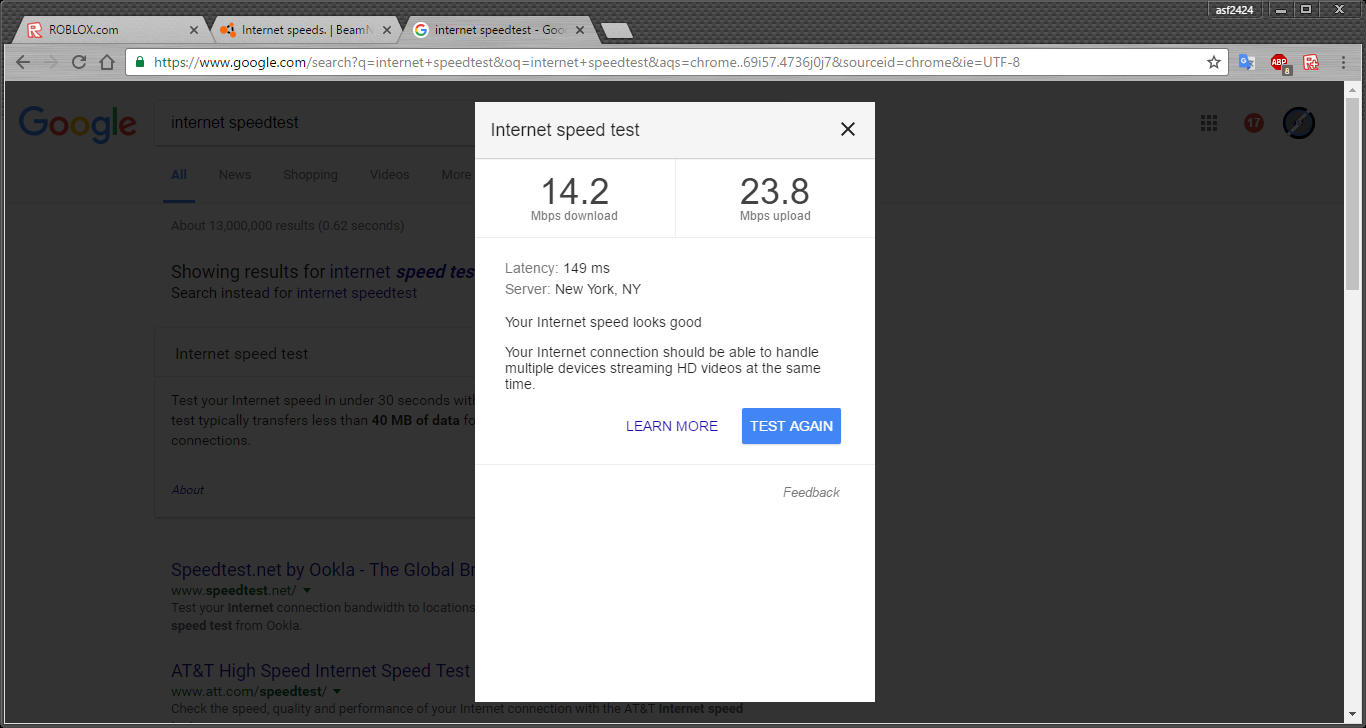Search instead for internet speedtest link

(x=357, y=293)
